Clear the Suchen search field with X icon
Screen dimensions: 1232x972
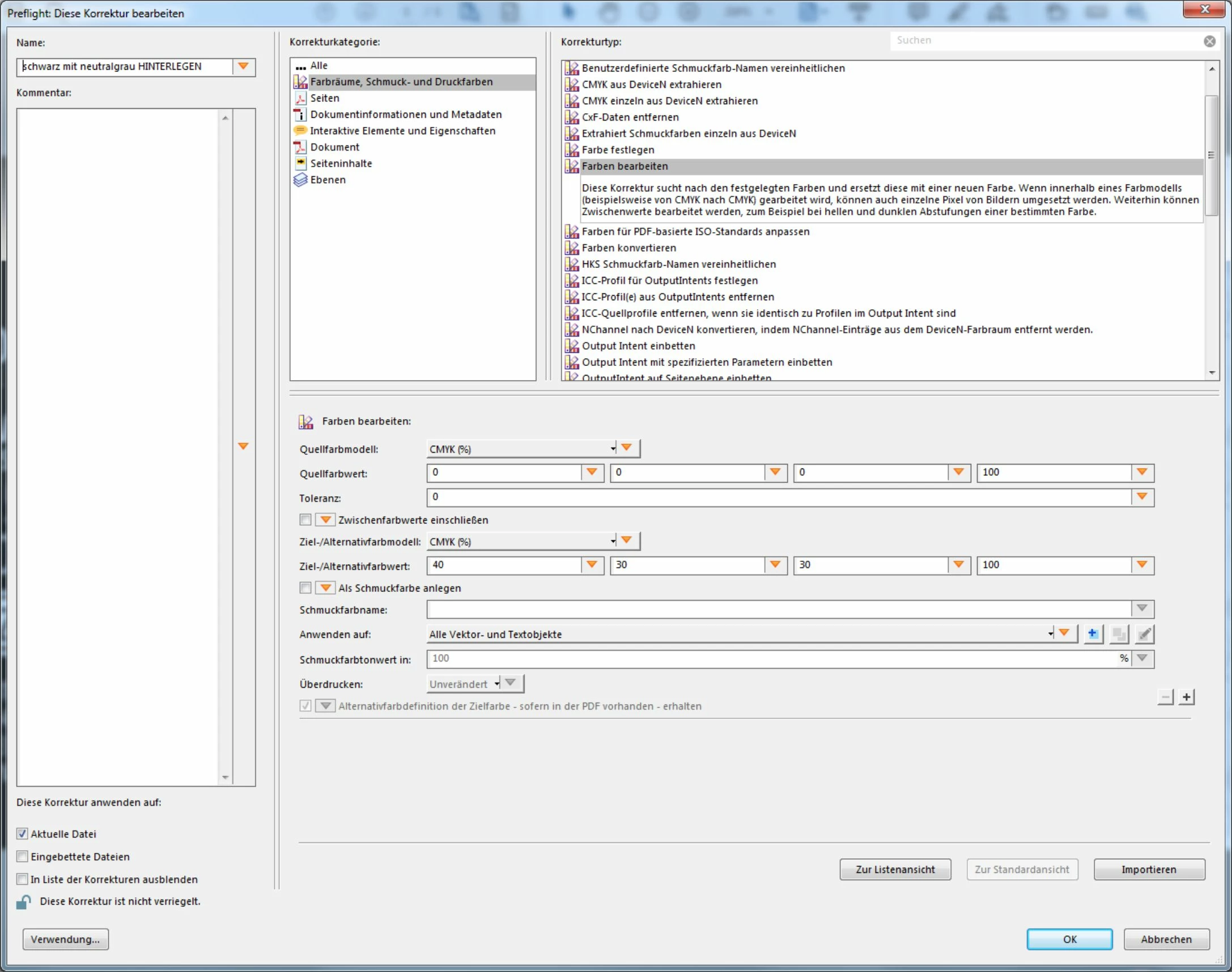[1209, 41]
